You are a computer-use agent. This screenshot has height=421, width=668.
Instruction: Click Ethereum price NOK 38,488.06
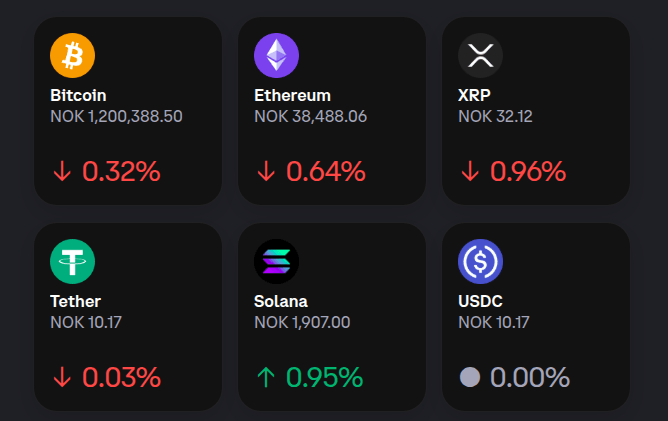[310, 116]
